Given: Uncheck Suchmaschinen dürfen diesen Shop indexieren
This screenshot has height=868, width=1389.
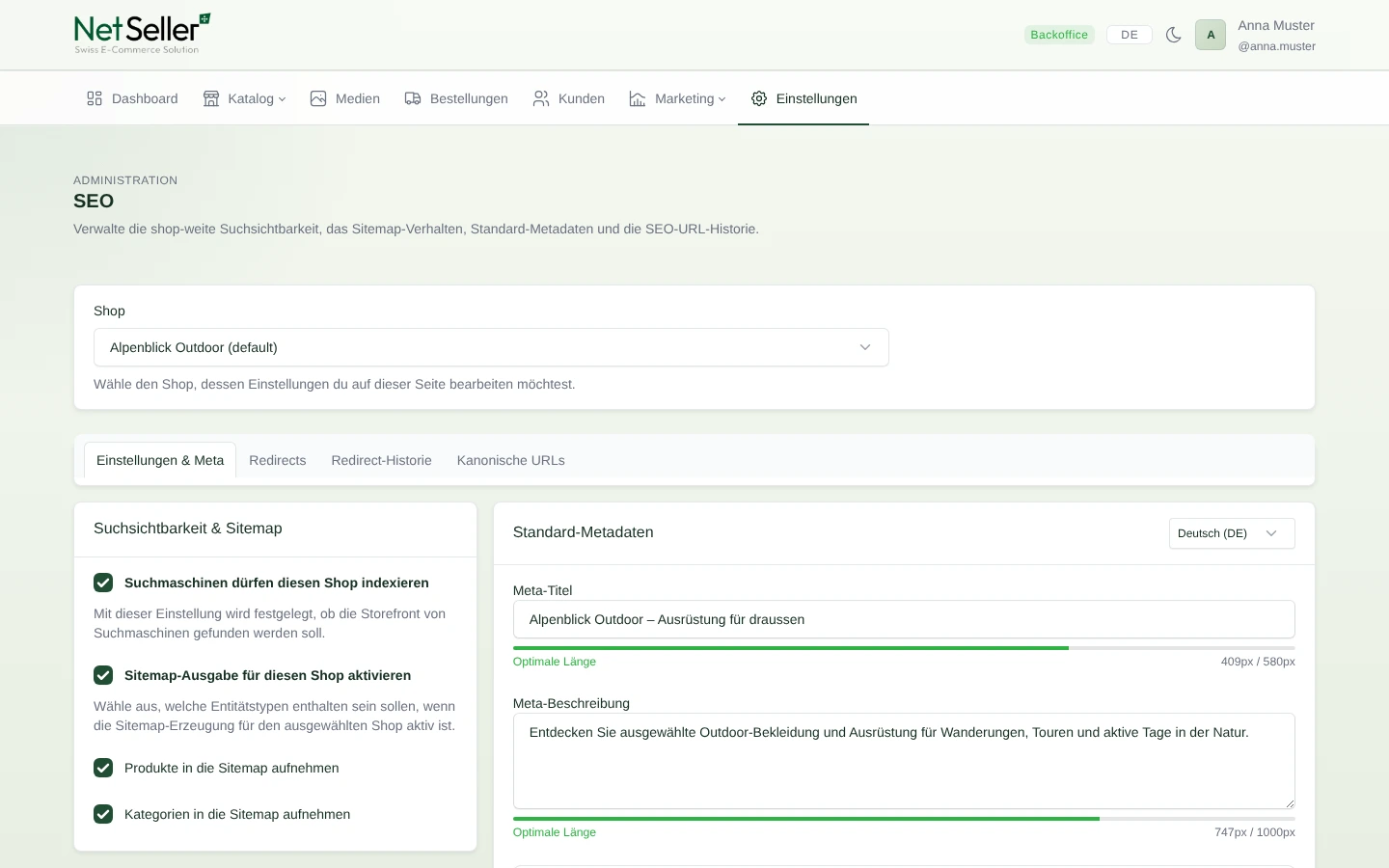Looking at the screenshot, I should coord(103,583).
